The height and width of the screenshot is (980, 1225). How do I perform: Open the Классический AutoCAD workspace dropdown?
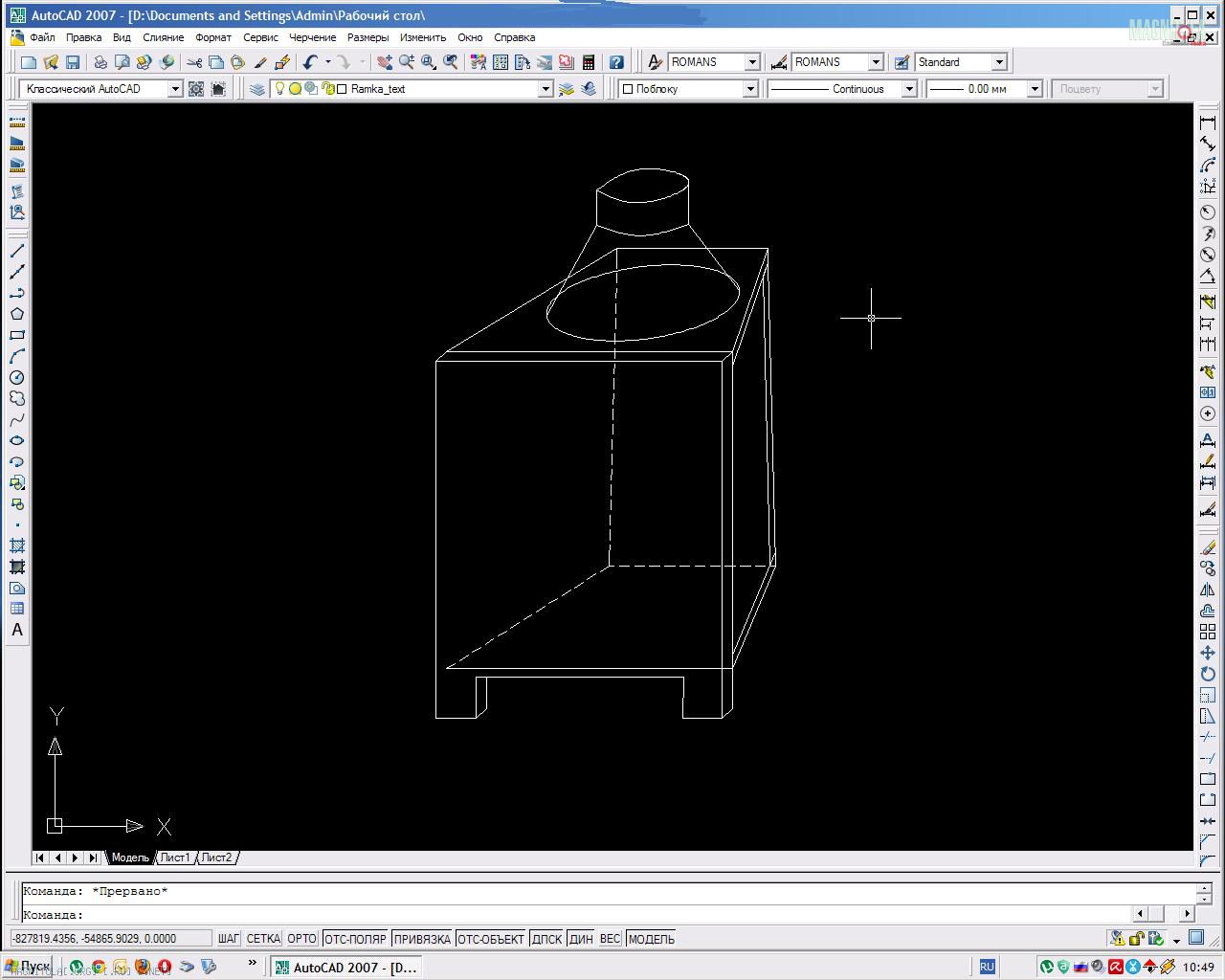(175, 89)
